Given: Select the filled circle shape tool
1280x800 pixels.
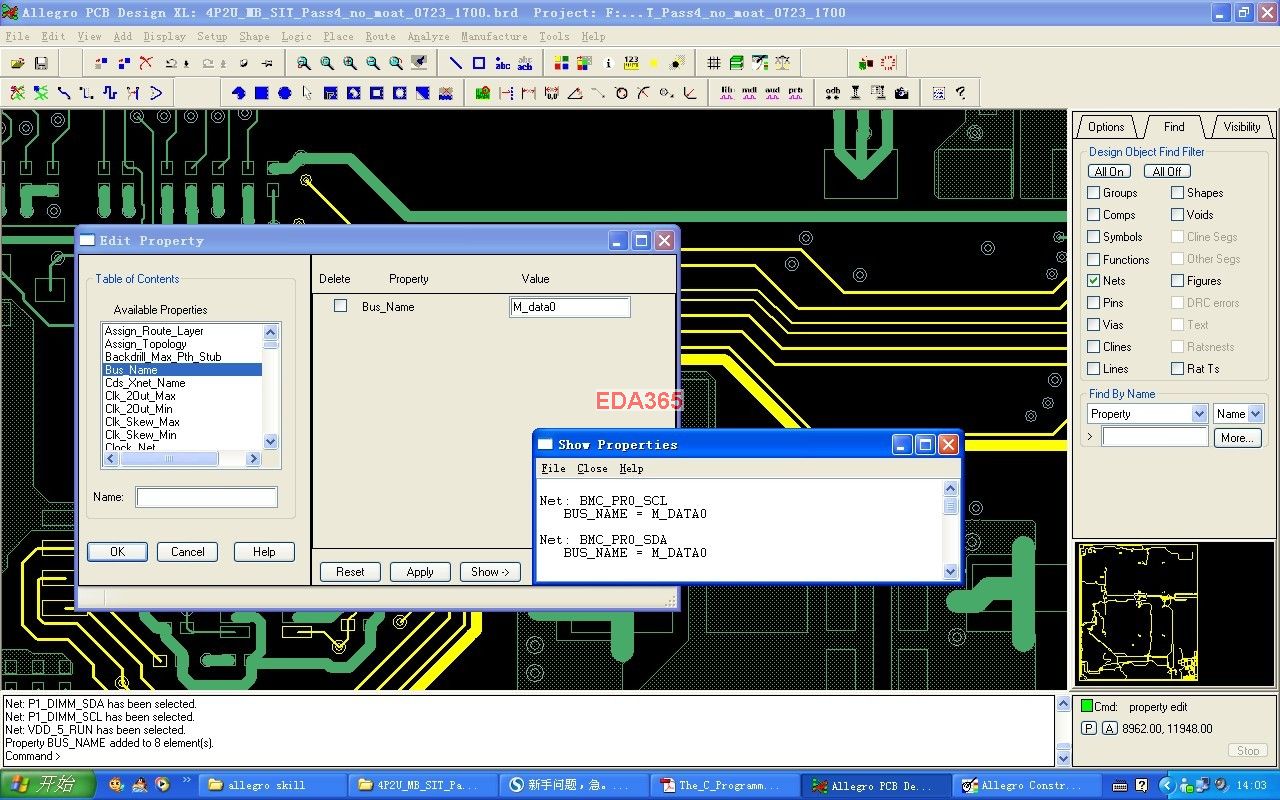Looking at the screenshot, I should [284, 93].
